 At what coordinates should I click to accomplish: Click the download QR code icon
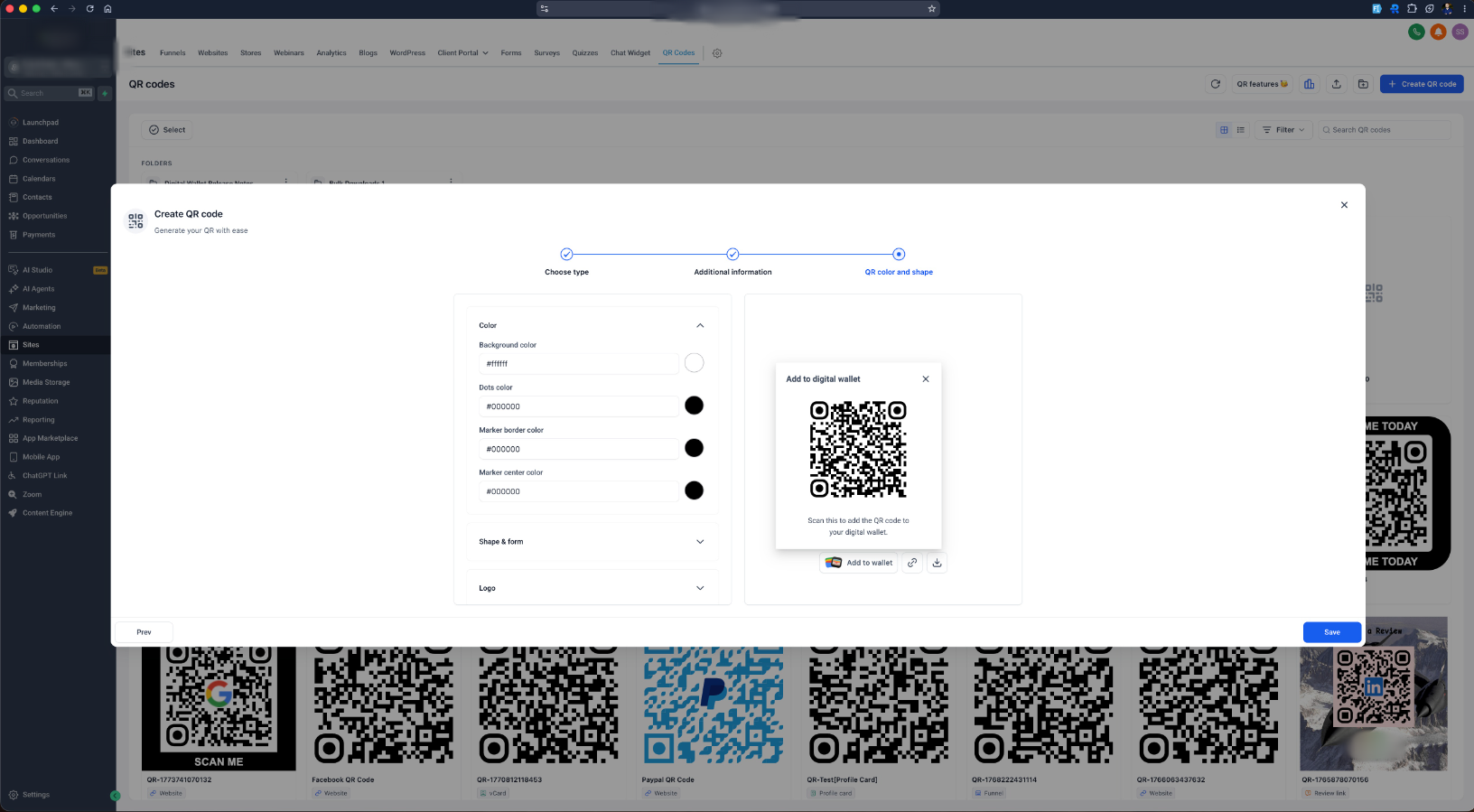click(938, 563)
